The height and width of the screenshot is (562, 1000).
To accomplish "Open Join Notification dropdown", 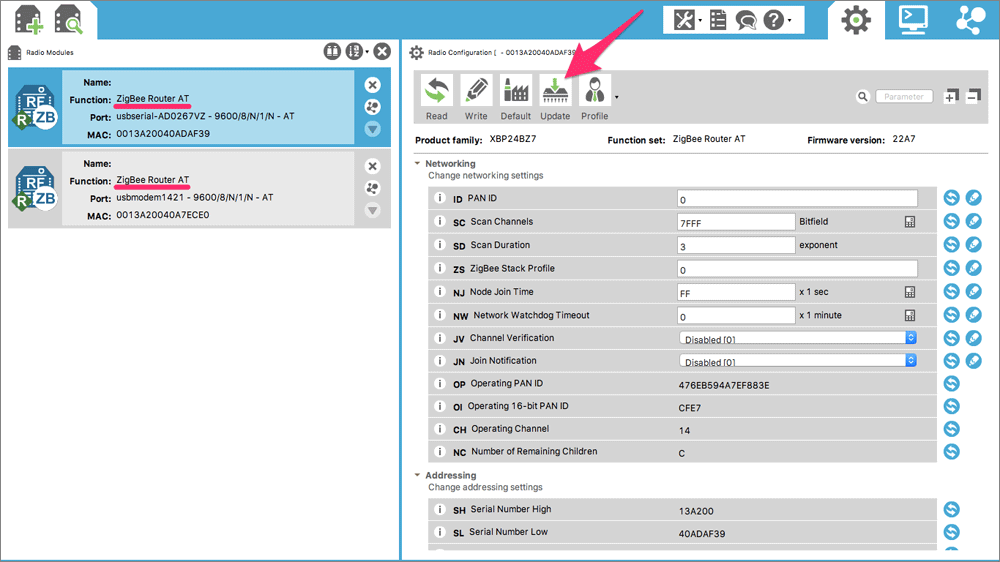I will coord(798,361).
